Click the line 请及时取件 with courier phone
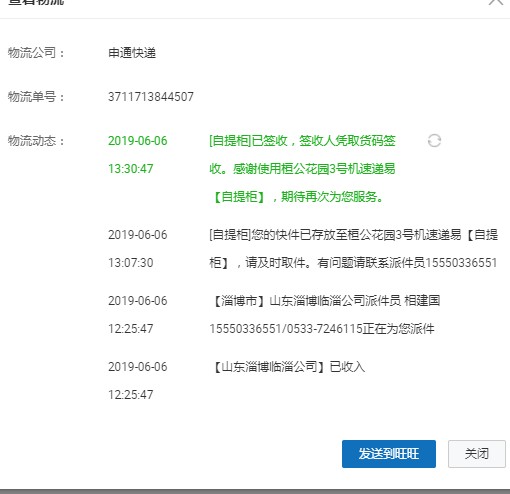Image resolution: width=510 pixels, height=494 pixels. 353,263
